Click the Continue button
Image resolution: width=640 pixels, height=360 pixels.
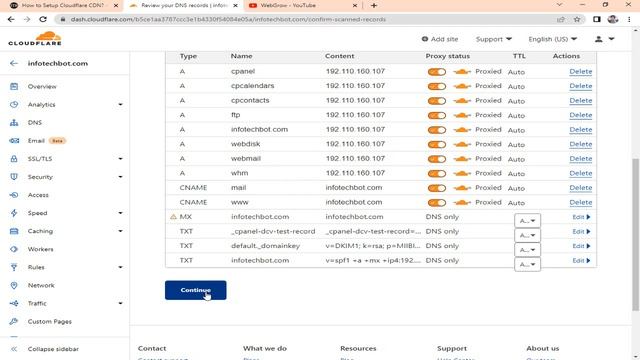click(196, 290)
